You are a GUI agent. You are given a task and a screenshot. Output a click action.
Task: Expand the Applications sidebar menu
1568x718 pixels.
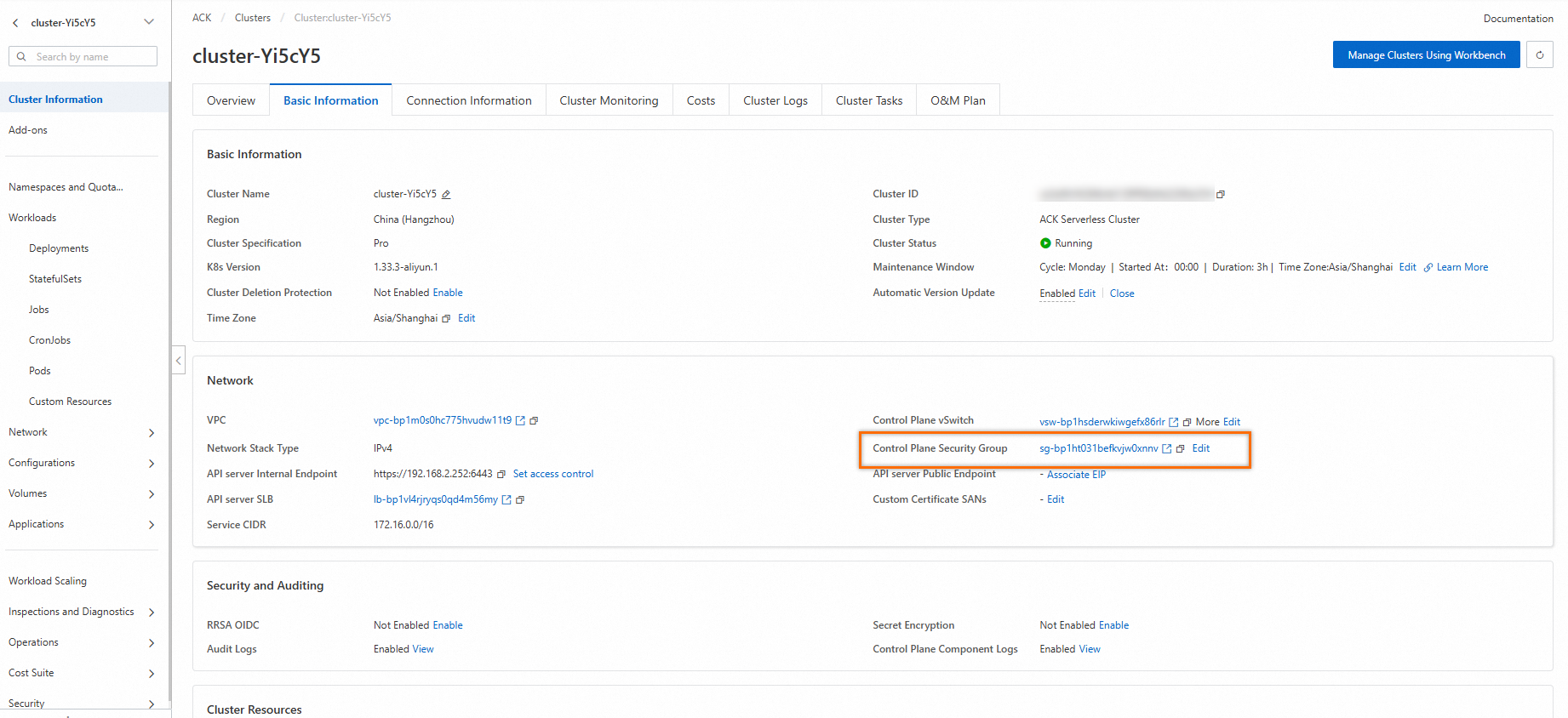coord(152,525)
